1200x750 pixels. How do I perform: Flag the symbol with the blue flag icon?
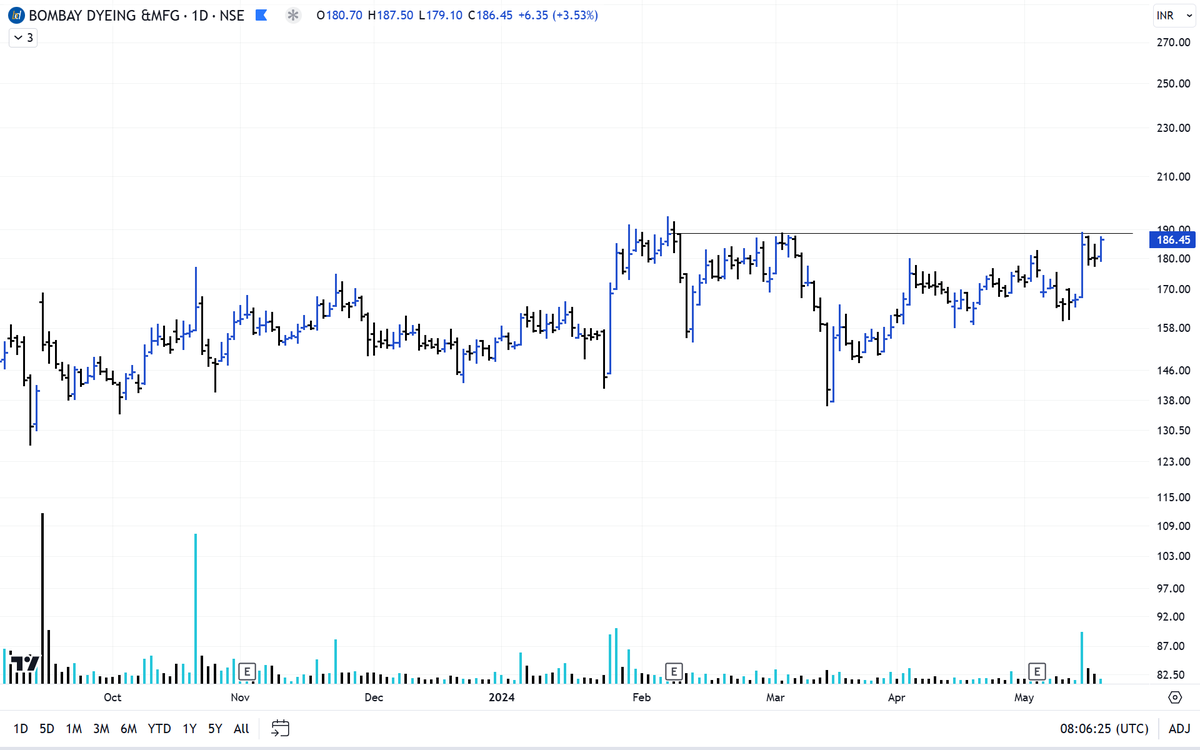259,15
